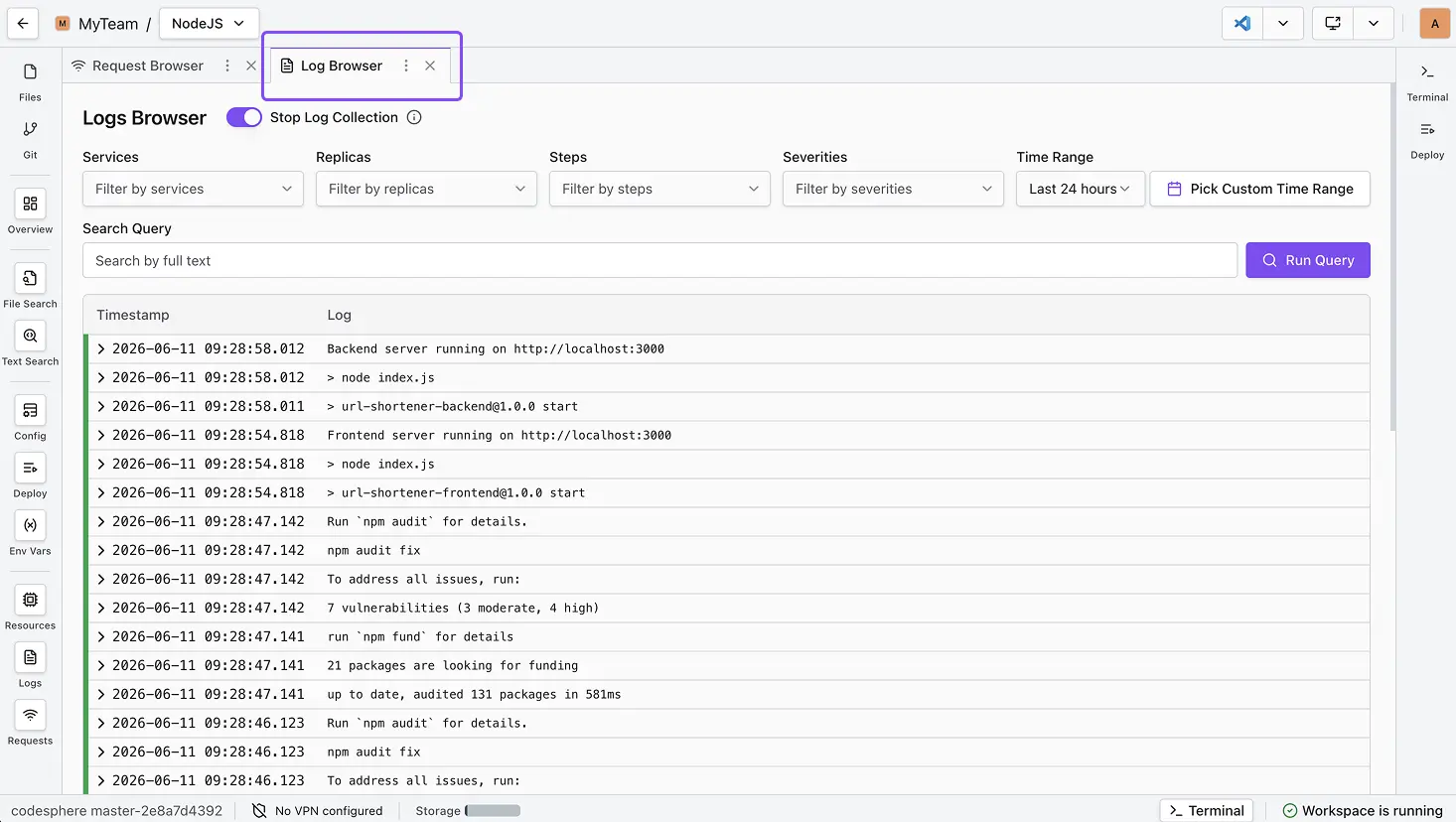Viewport: 1456px width, 822px height.
Task: Click the Timestamp column header
Action: 133,315
